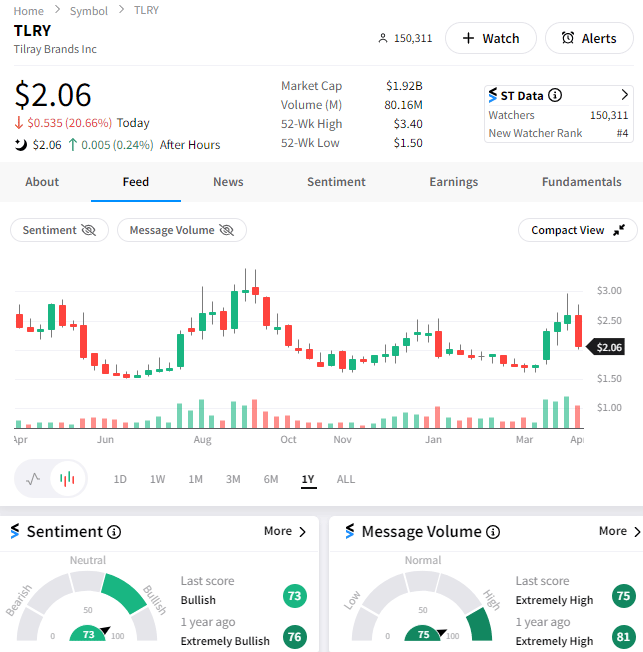This screenshot has width=643, height=652.
Task: Go to the Fundamentals tab
Action: (x=581, y=182)
